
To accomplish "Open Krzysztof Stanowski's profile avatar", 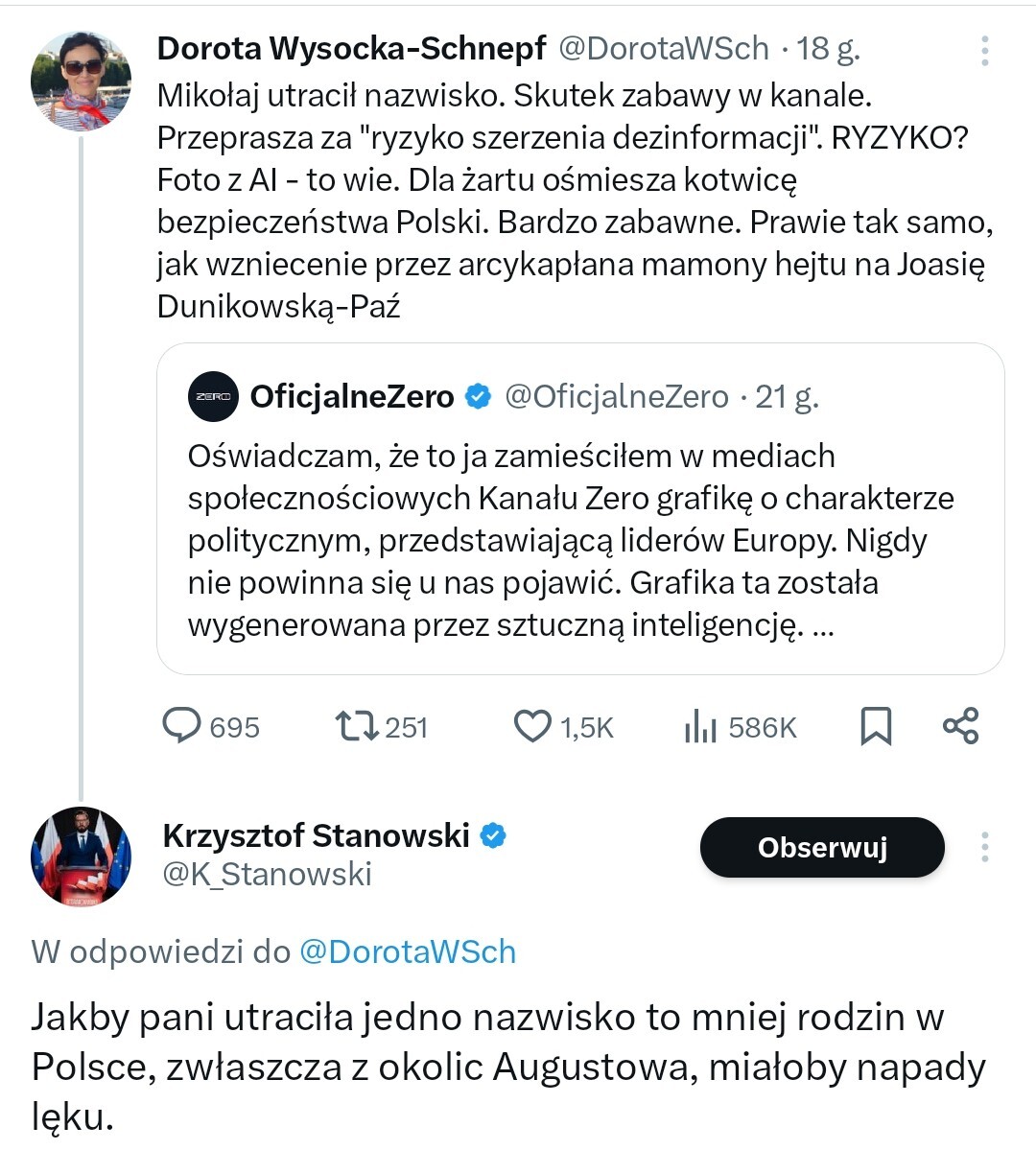I will click(81, 857).
